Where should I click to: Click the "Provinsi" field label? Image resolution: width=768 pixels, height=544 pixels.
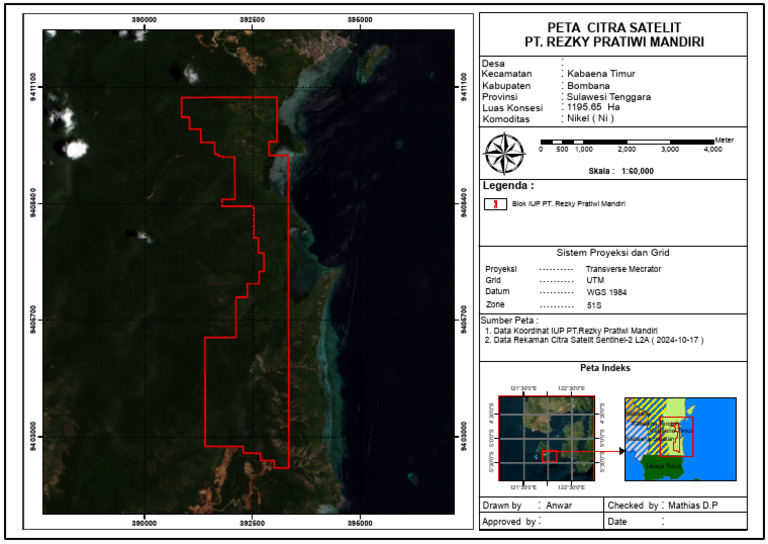pos(500,97)
